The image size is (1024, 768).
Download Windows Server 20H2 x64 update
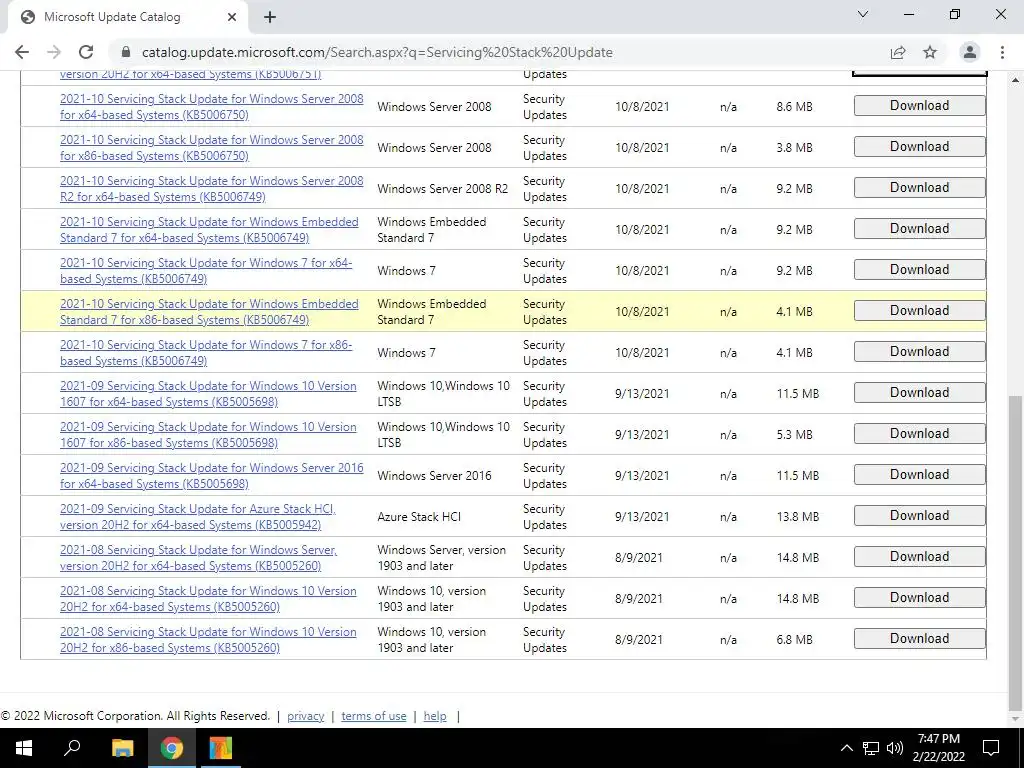pos(920,557)
